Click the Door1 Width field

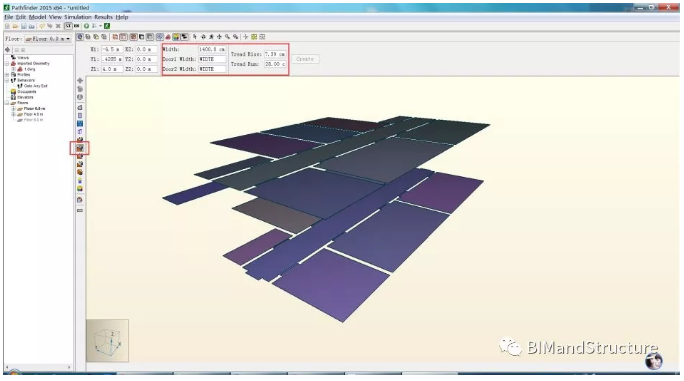[212, 59]
